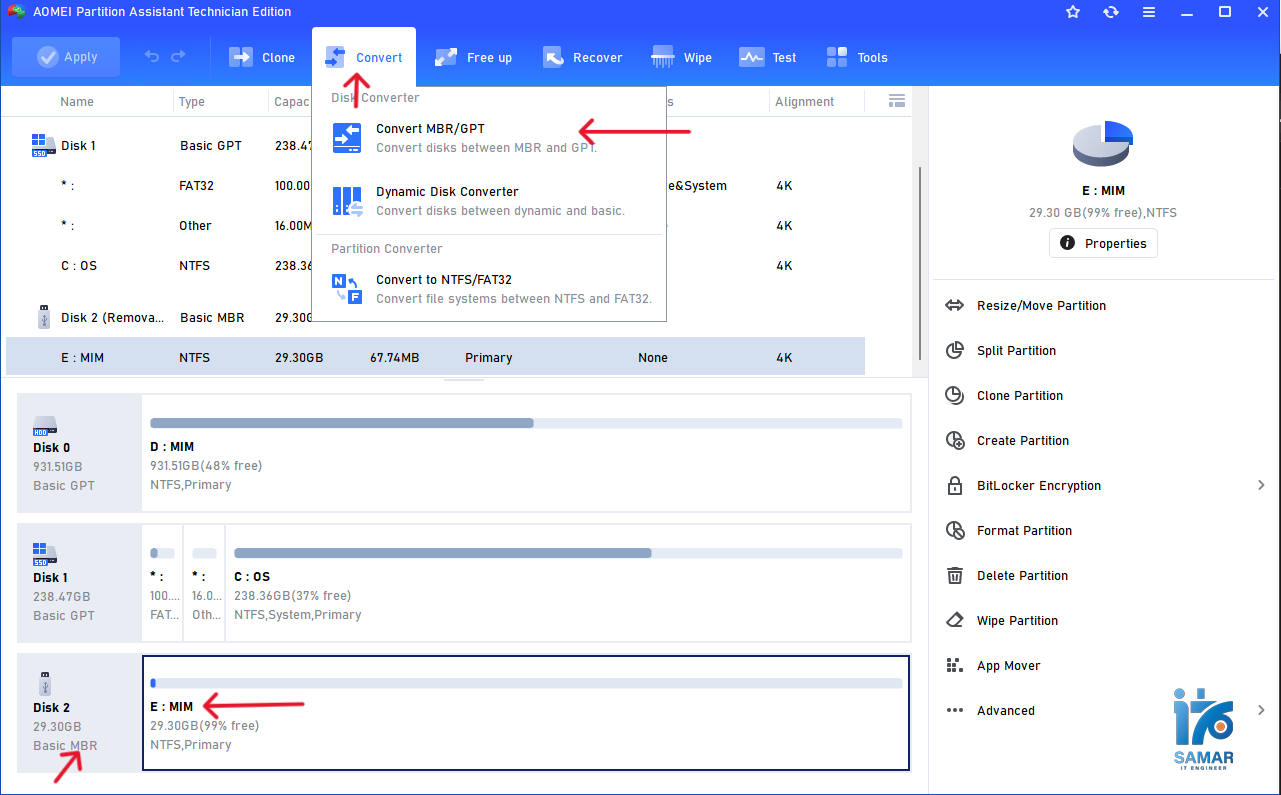Expand the Advanced options arrow

point(1261,711)
